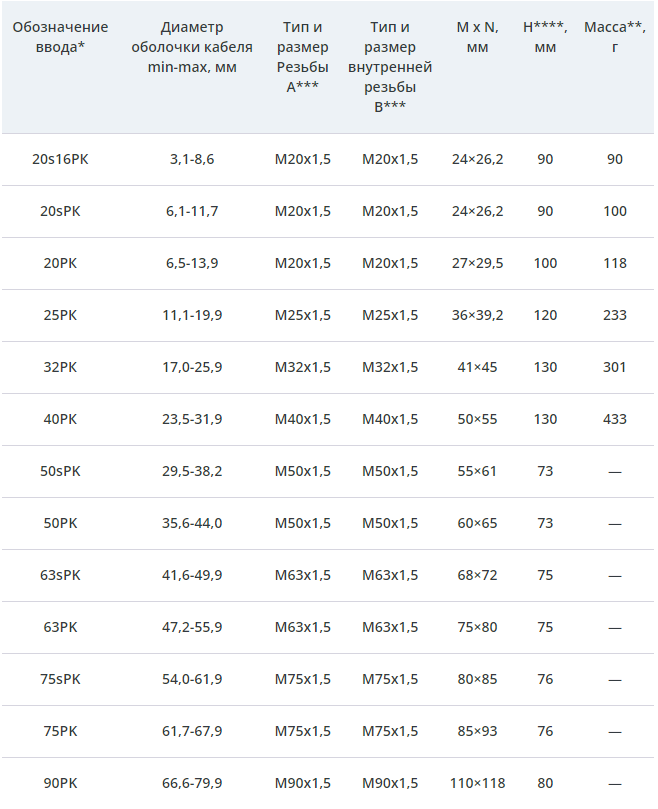Click the 'Обозначение ввода*' column header

(x=60, y=37)
